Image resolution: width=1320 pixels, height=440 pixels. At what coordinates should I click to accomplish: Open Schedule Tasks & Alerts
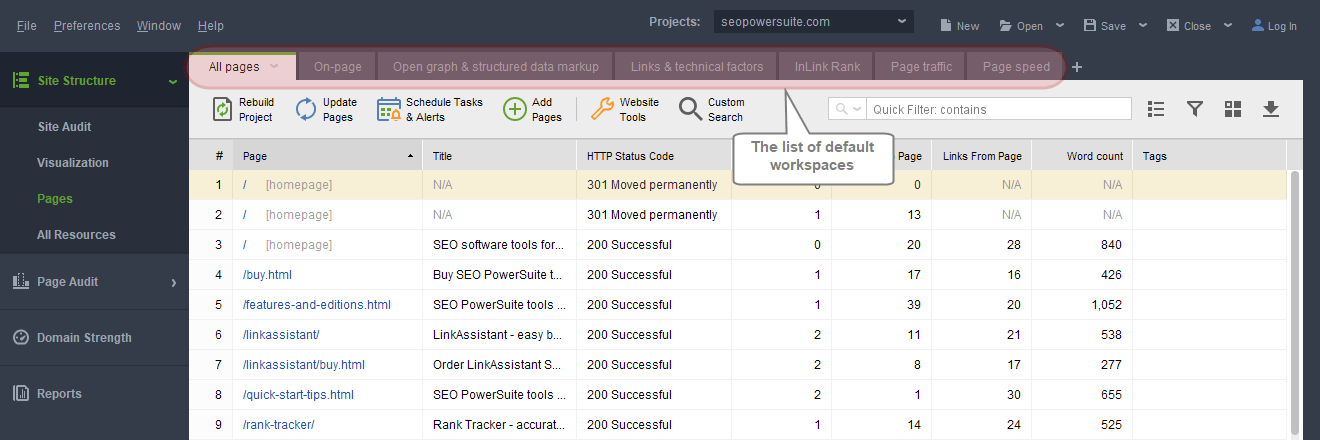pyautogui.click(x=430, y=109)
